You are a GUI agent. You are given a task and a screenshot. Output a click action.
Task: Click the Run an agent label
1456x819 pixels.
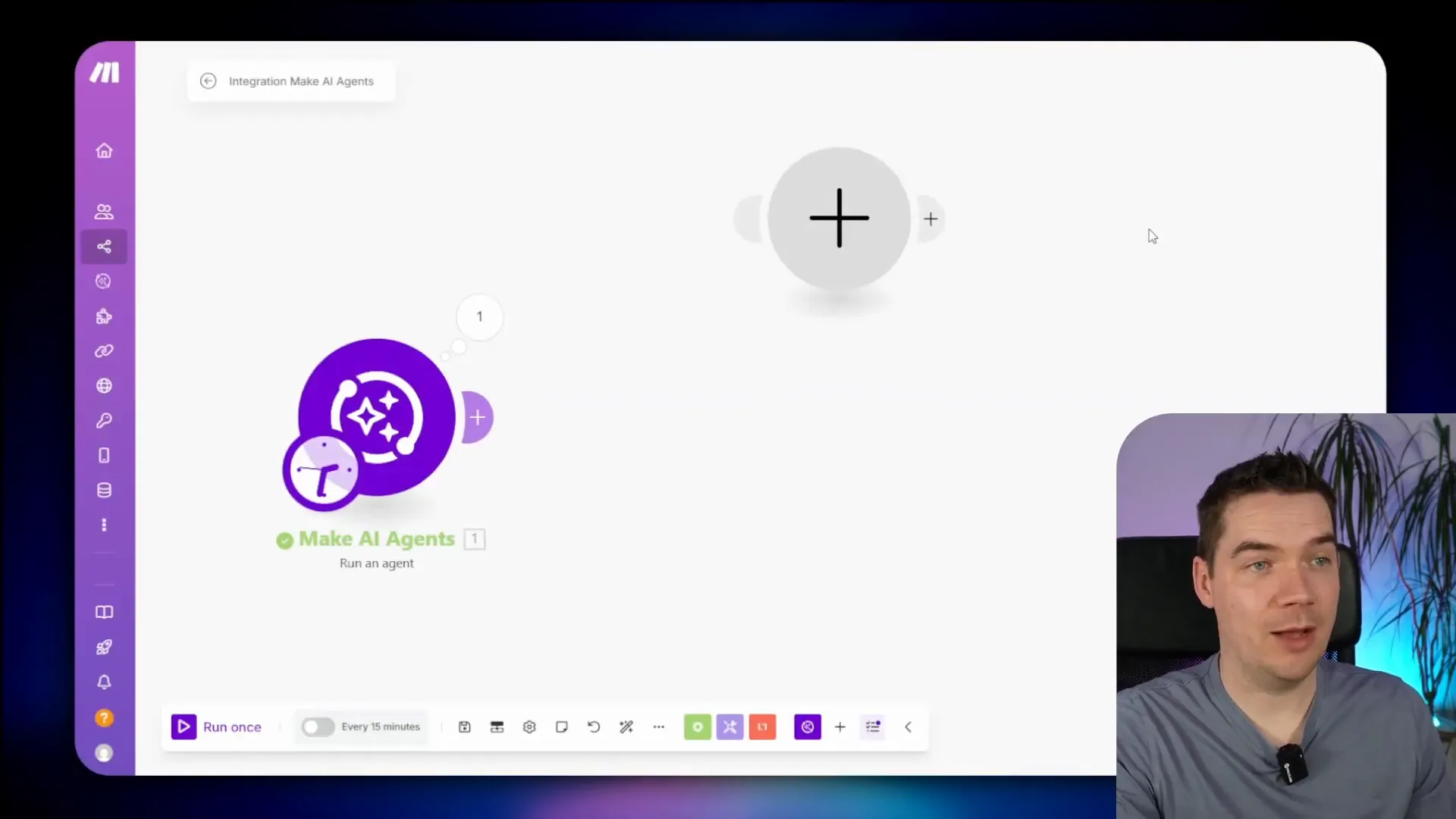tap(377, 563)
